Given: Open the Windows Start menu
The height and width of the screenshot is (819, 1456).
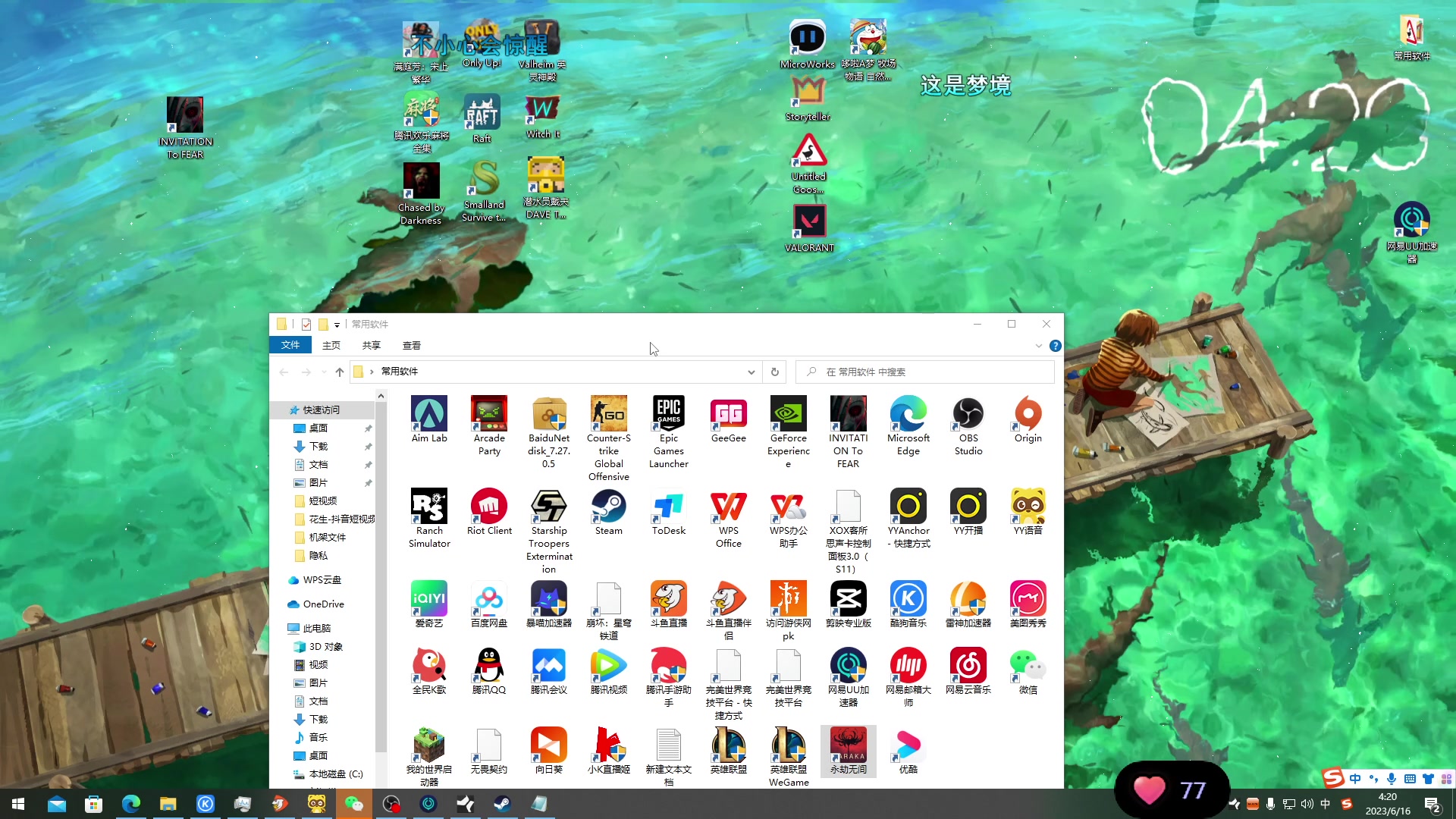Looking at the screenshot, I should click(x=18, y=804).
